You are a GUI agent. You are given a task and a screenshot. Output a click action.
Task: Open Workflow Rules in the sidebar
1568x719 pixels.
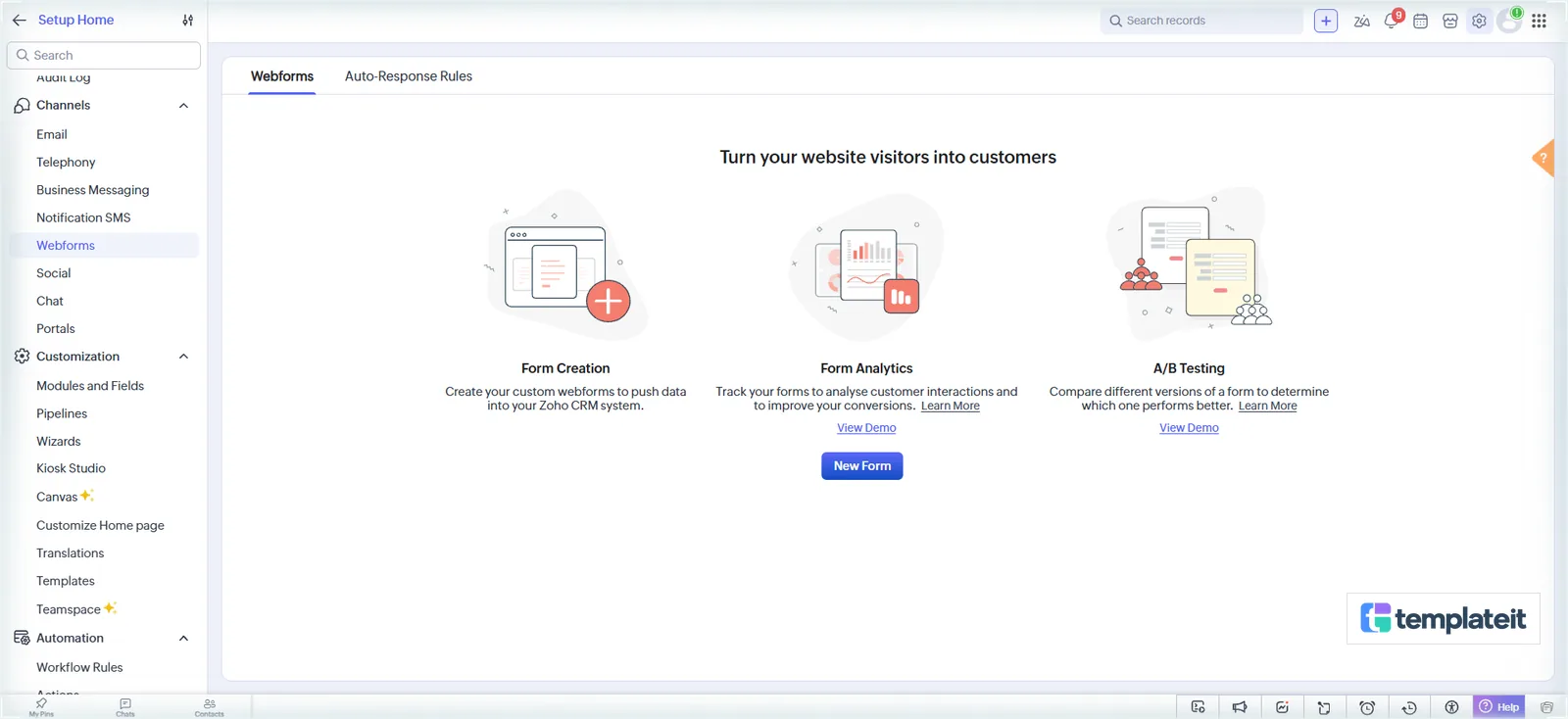coord(79,667)
